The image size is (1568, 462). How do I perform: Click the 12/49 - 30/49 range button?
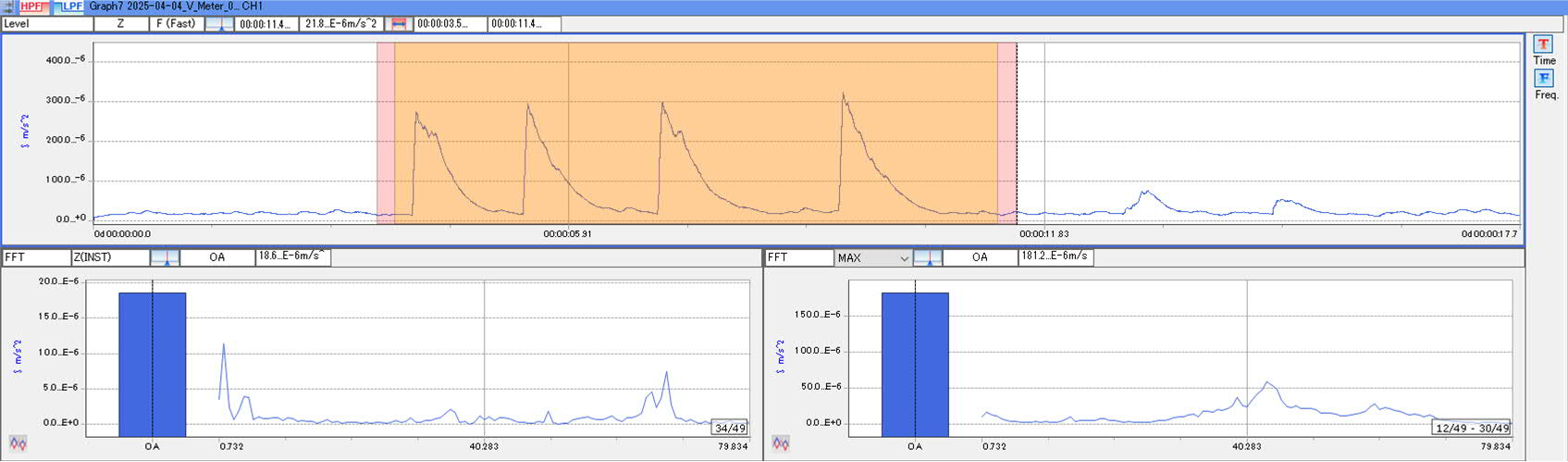pyautogui.click(x=1470, y=428)
